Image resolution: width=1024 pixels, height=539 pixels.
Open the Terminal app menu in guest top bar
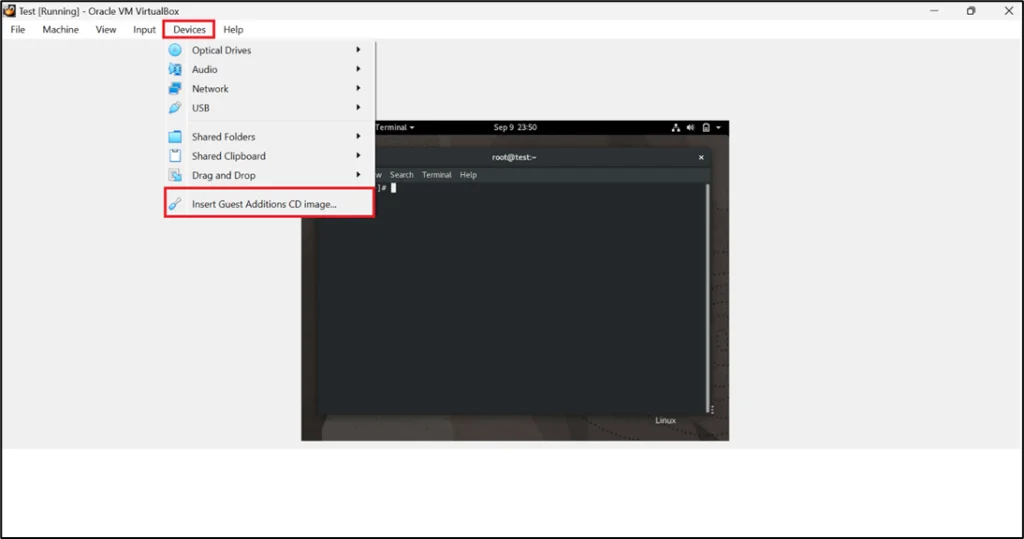click(394, 127)
